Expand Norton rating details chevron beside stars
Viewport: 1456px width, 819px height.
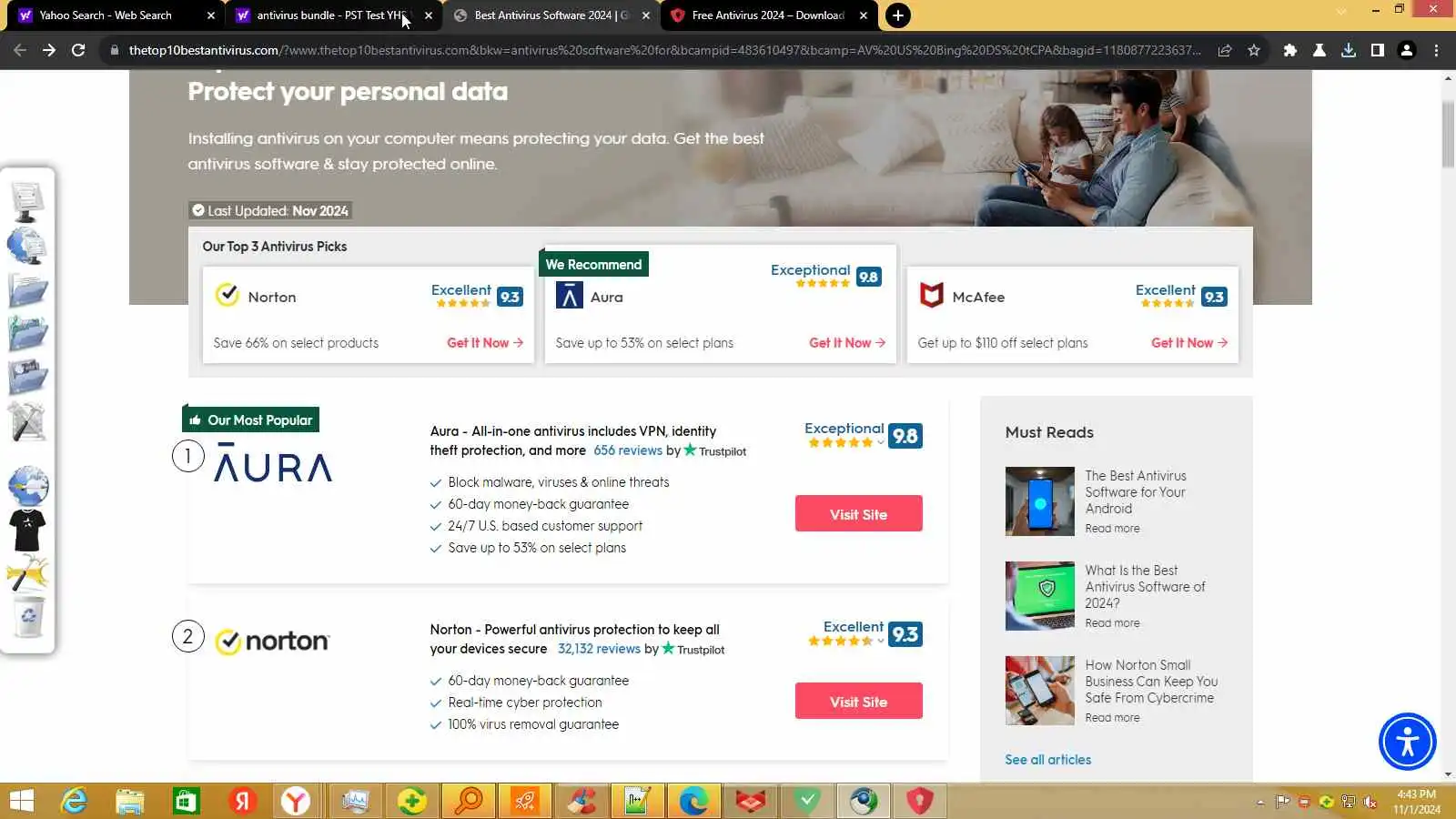point(881,642)
